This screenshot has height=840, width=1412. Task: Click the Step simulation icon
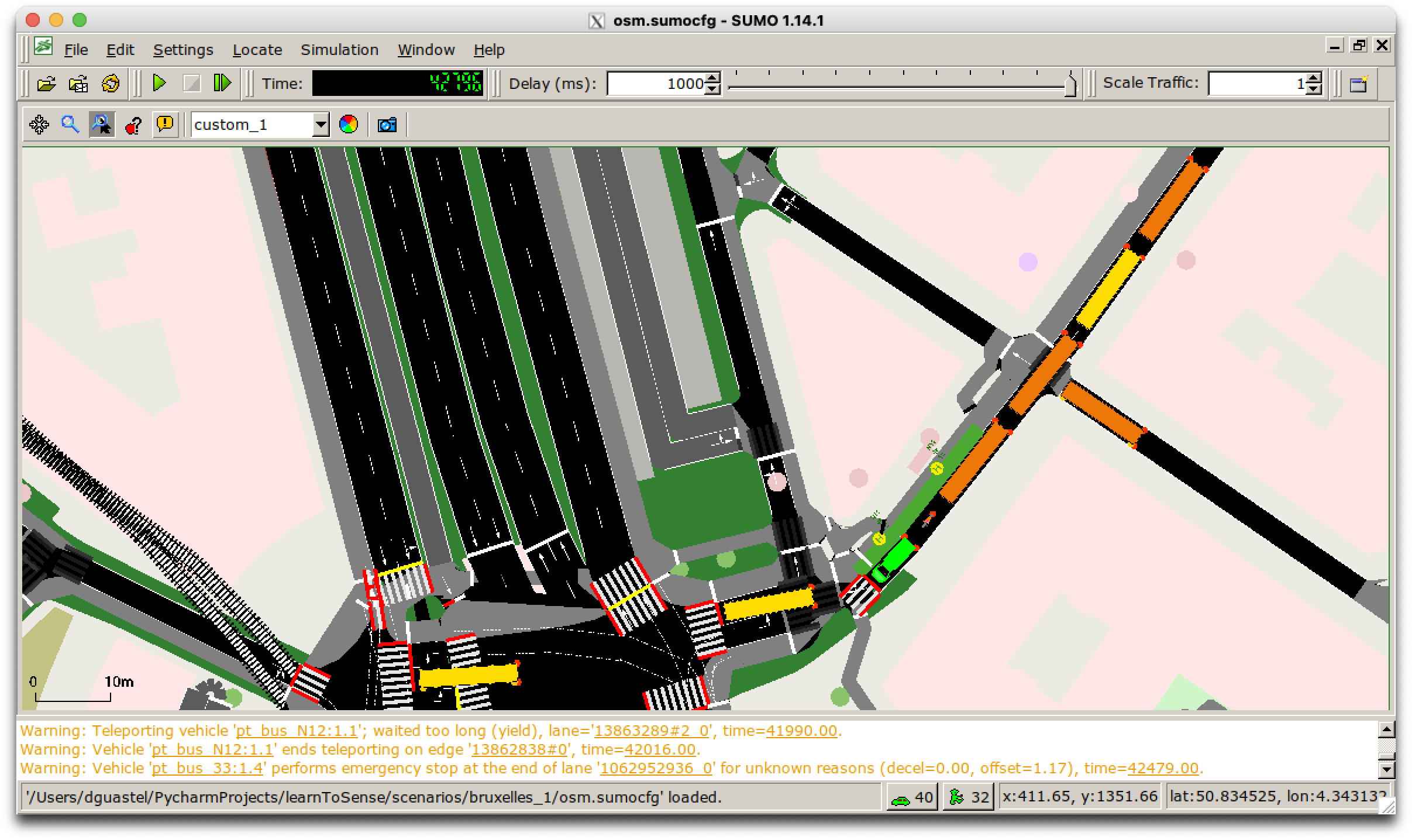tap(222, 83)
